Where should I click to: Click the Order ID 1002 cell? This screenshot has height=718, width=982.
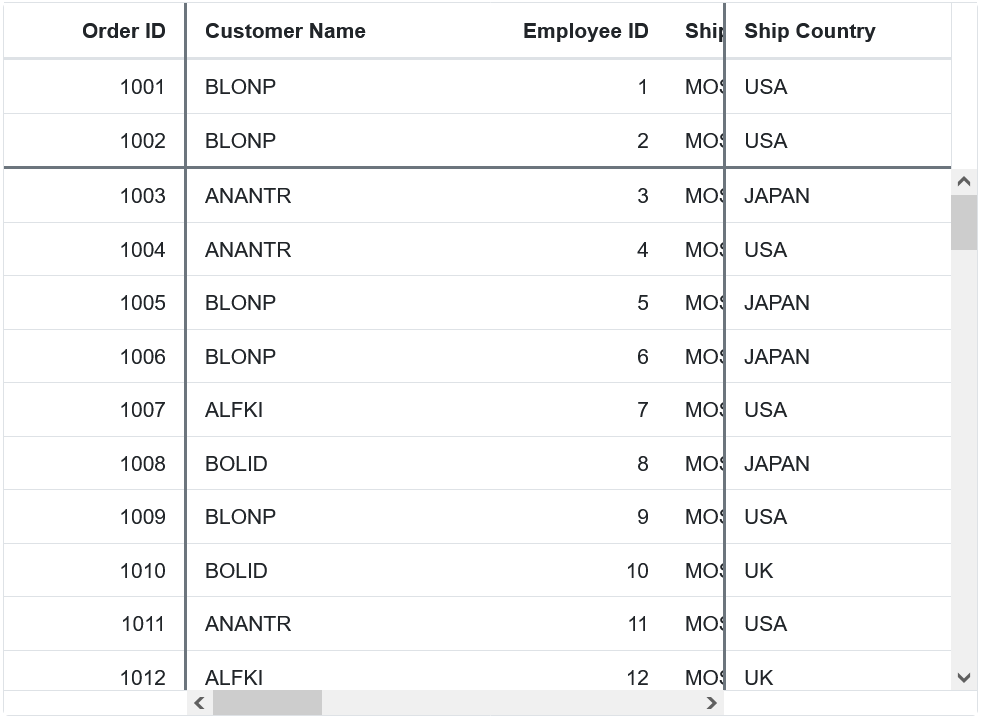point(142,141)
